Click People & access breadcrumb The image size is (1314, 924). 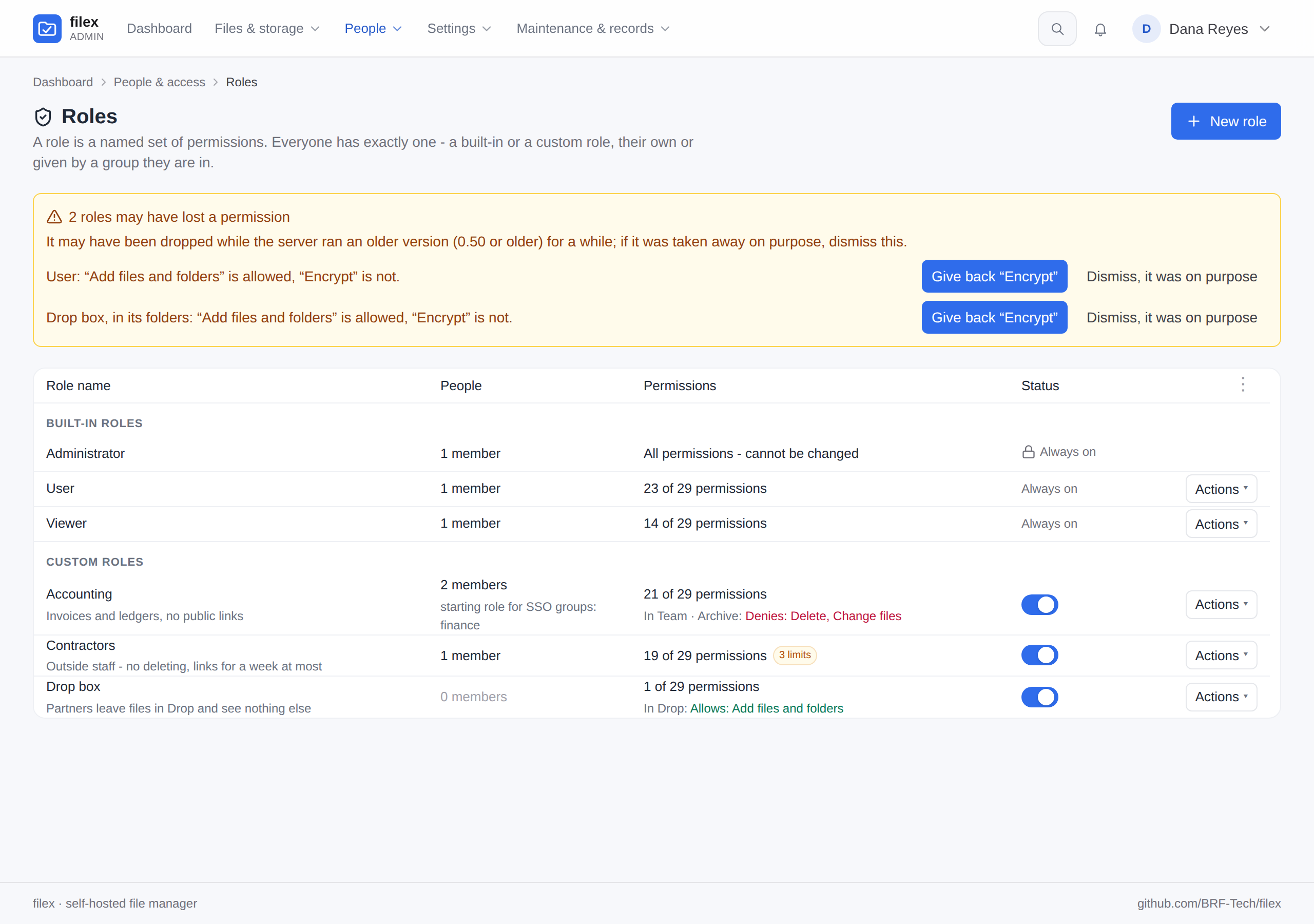point(160,82)
